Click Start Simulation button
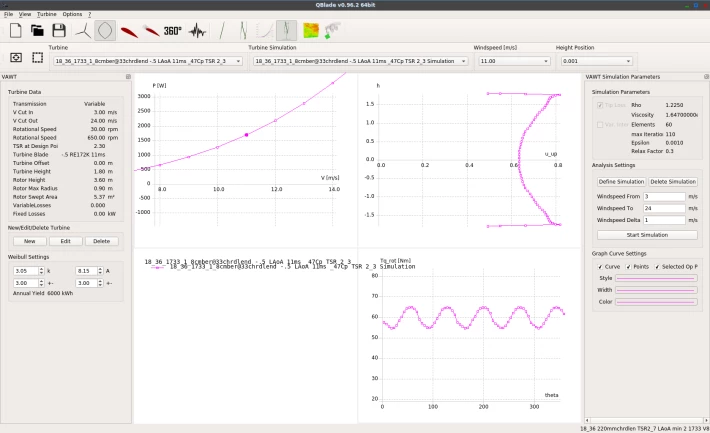Viewport: 710px width, 433px height. tap(647, 235)
